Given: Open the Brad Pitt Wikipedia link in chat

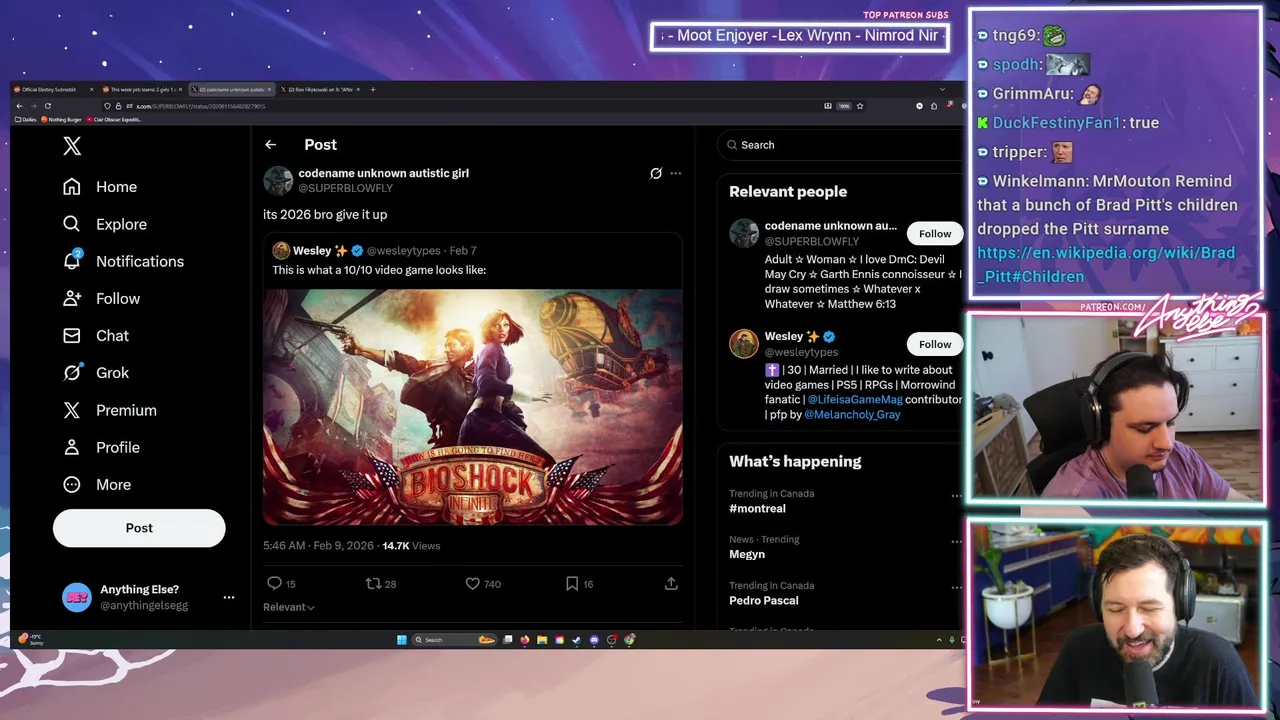Looking at the screenshot, I should 1106,265.
